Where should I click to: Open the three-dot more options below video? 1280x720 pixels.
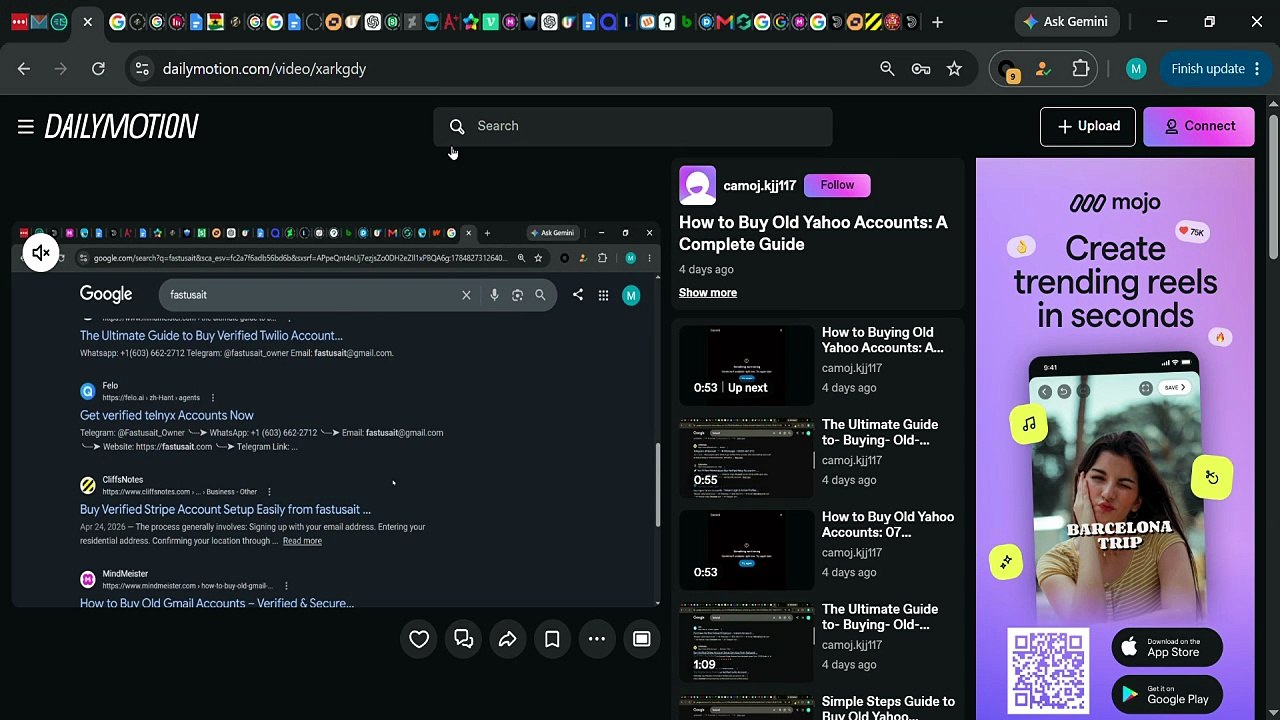click(597, 639)
